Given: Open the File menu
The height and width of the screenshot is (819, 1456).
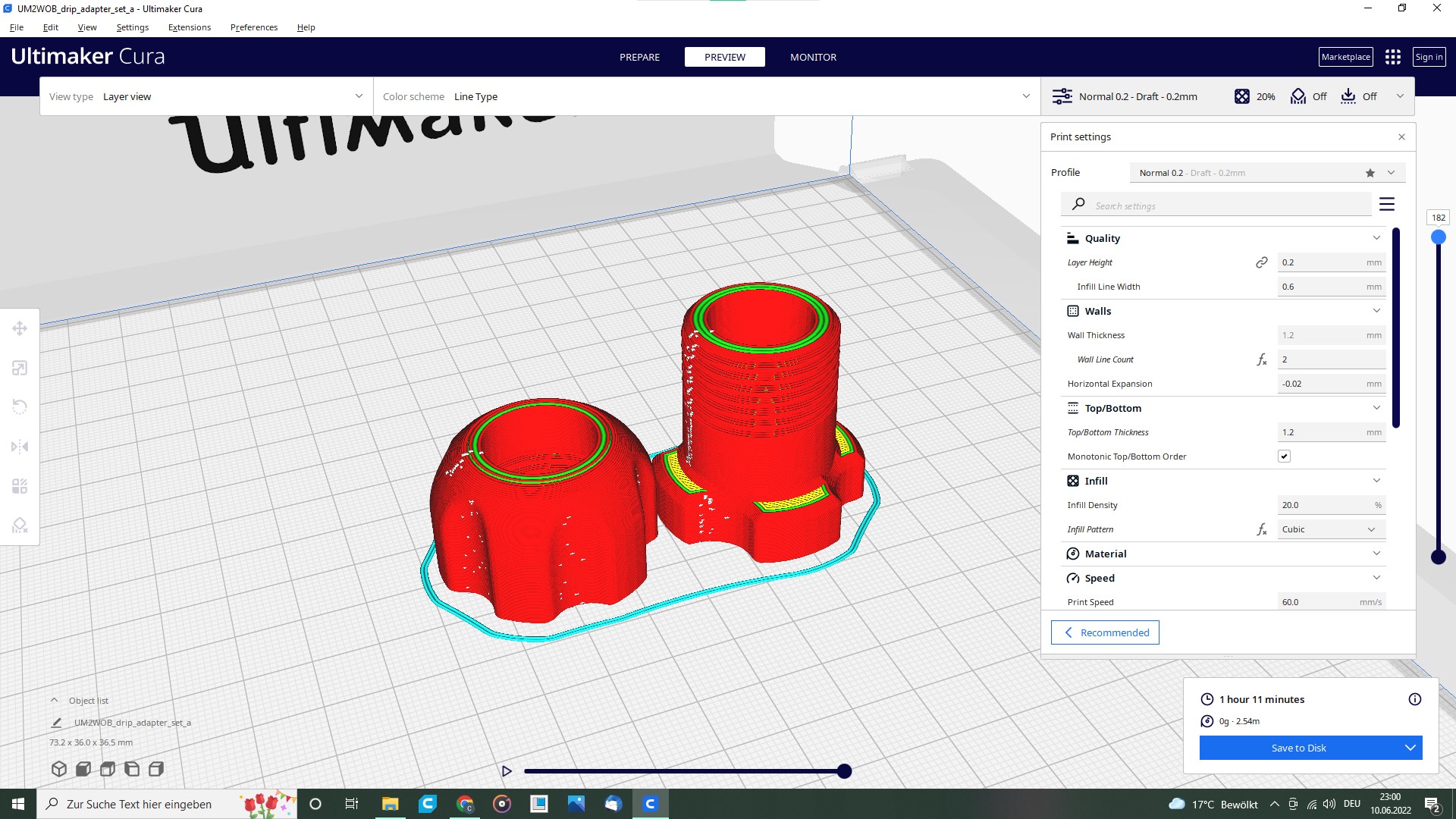Looking at the screenshot, I should click(x=17, y=27).
